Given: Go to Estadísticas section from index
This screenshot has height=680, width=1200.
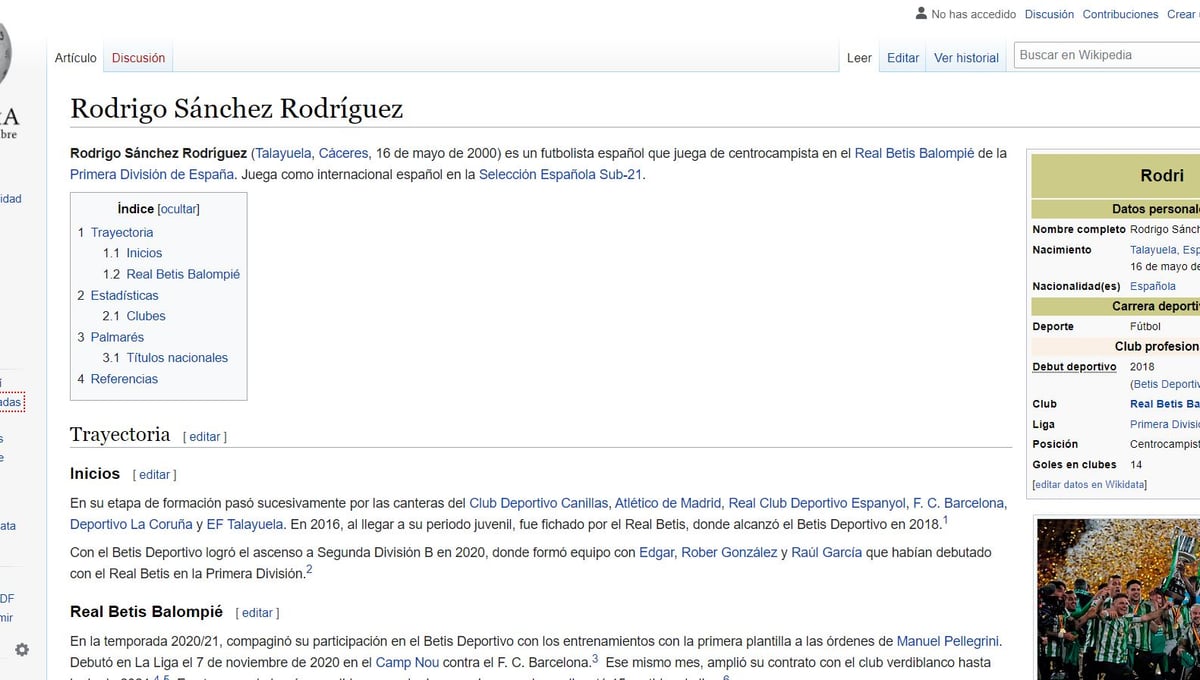Looking at the screenshot, I should (x=124, y=295).
